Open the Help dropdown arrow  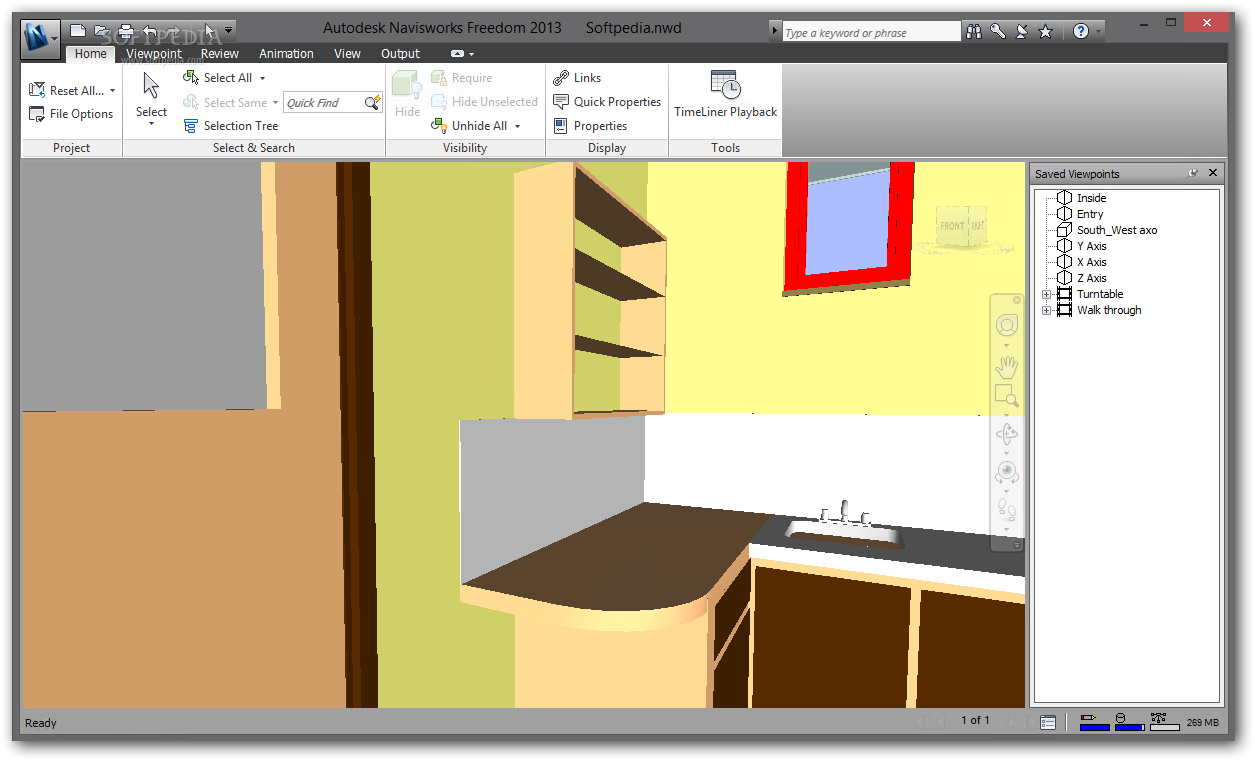[1098, 32]
